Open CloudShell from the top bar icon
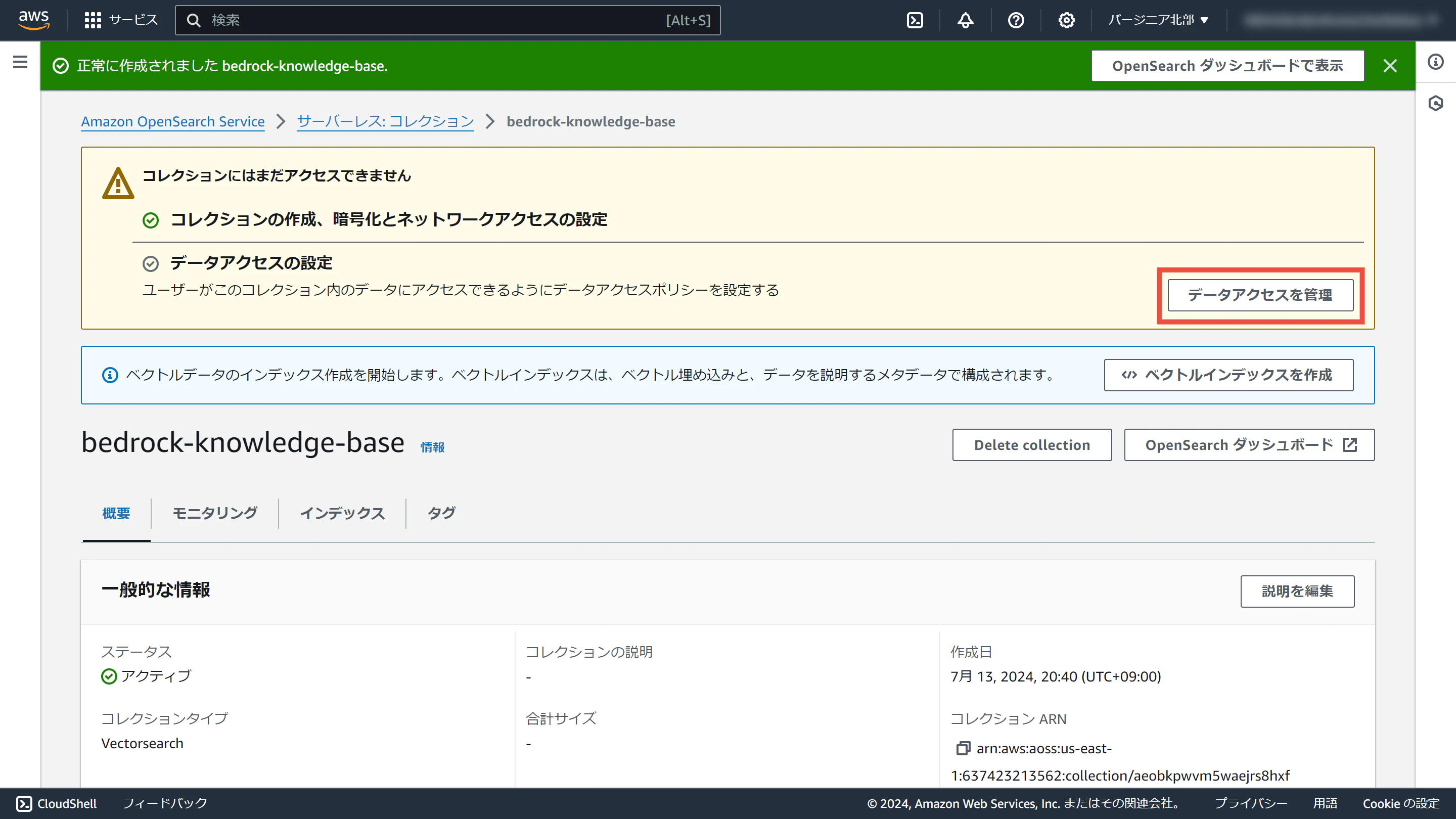Viewport: 1456px width, 819px height. pos(915,20)
